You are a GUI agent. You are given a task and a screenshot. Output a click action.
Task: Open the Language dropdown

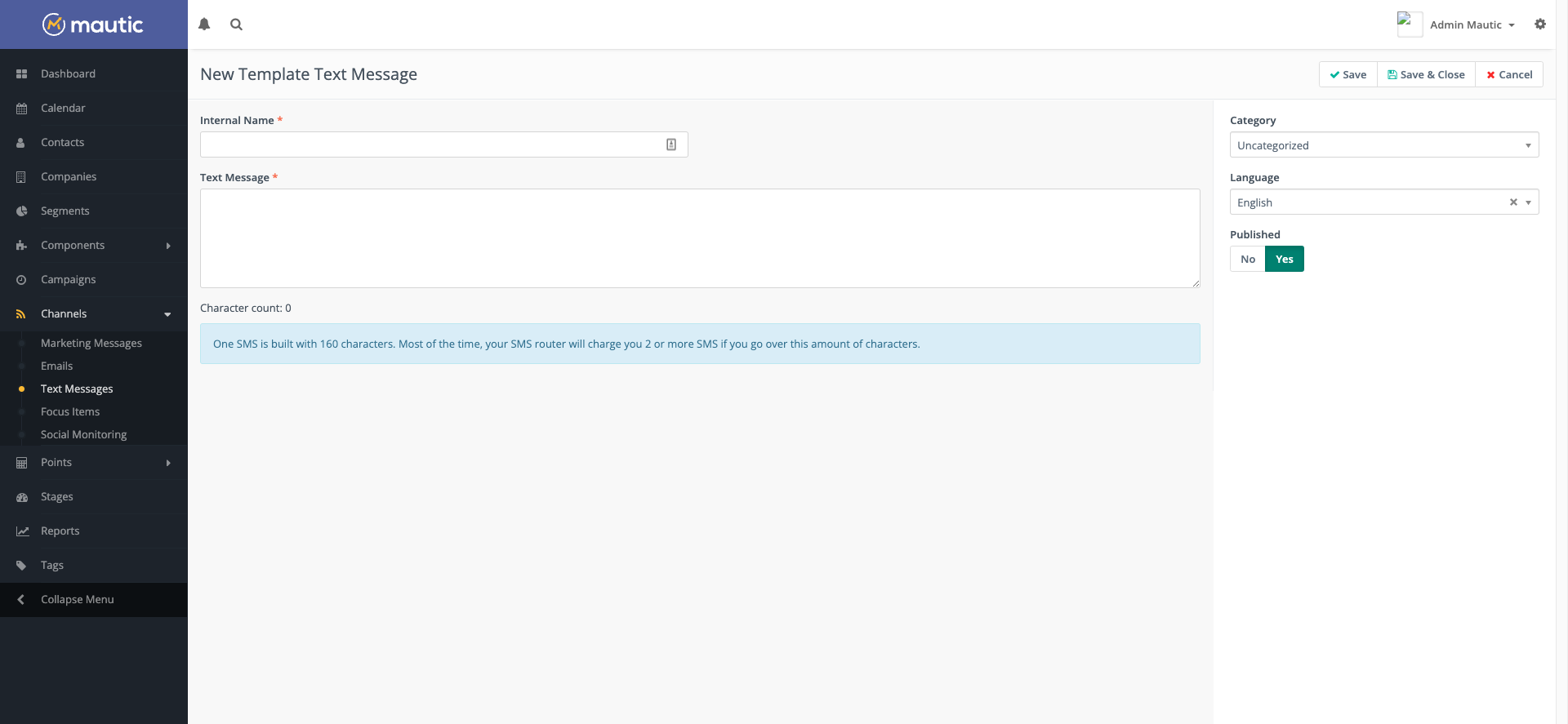[x=1372, y=202]
